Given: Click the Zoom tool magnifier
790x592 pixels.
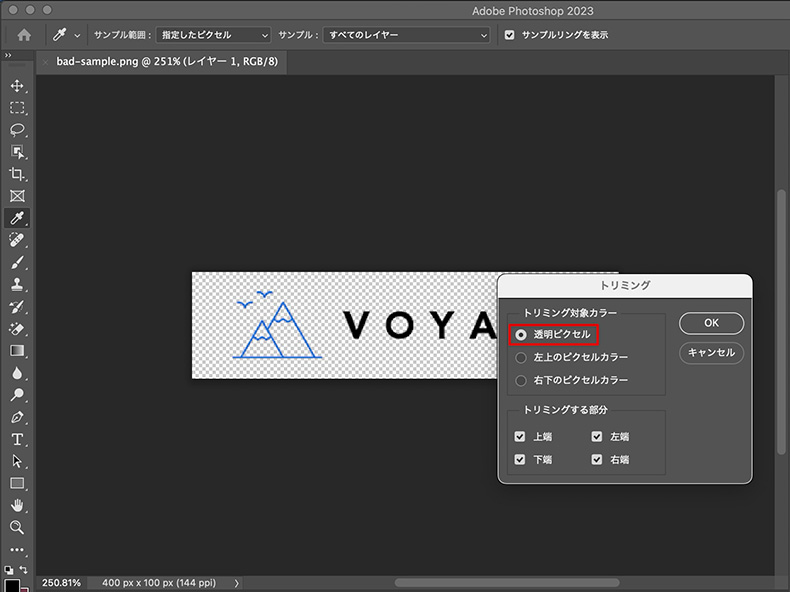Looking at the screenshot, I should click(17, 527).
